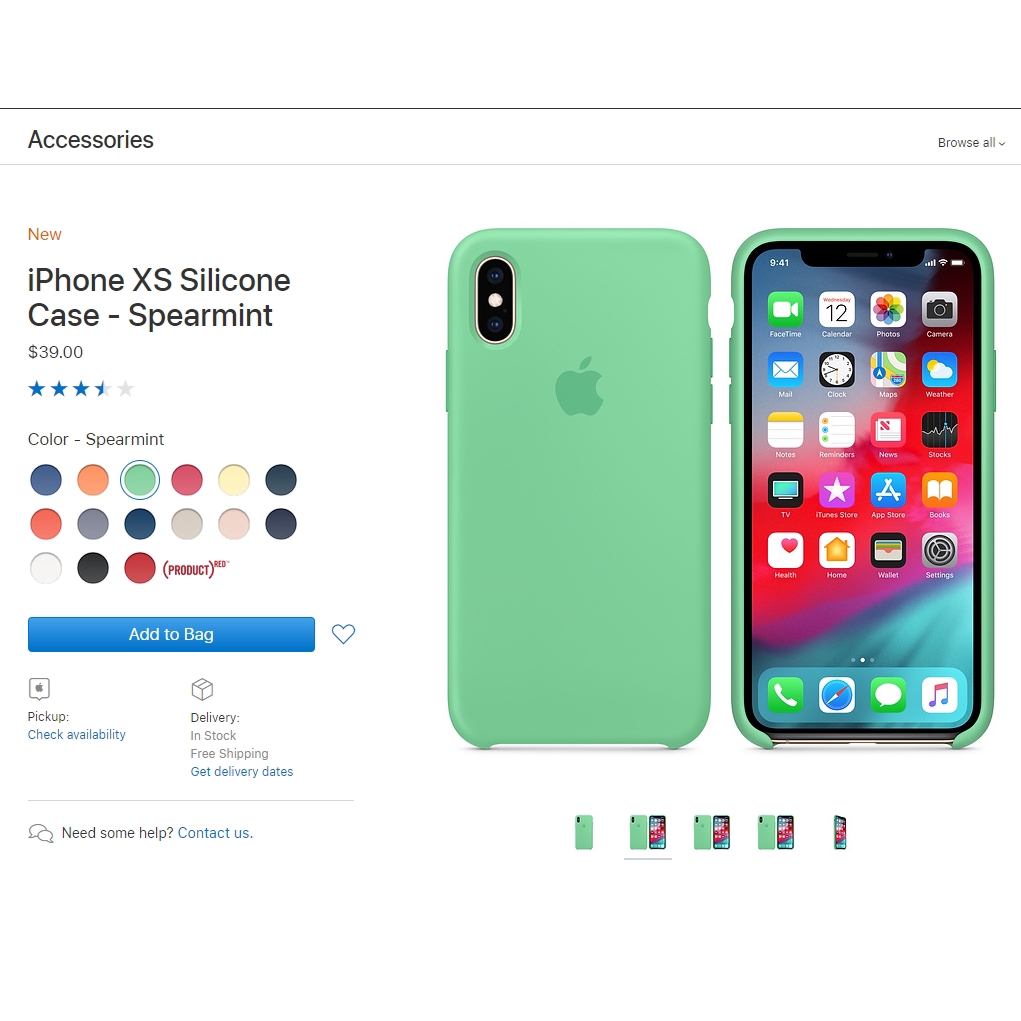Open the Accessories section heading

91,139
